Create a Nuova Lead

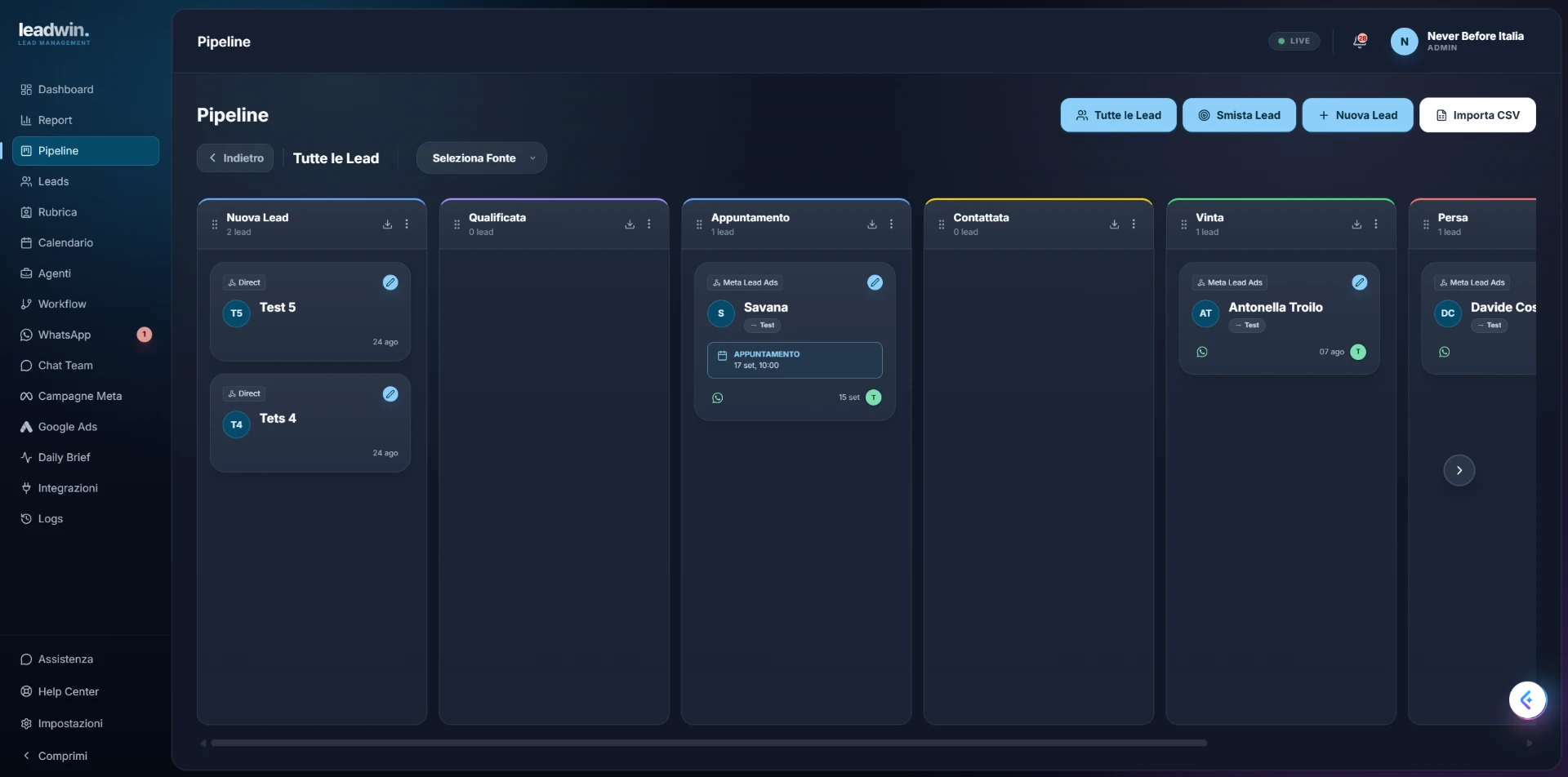pyautogui.click(x=1357, y=115)
